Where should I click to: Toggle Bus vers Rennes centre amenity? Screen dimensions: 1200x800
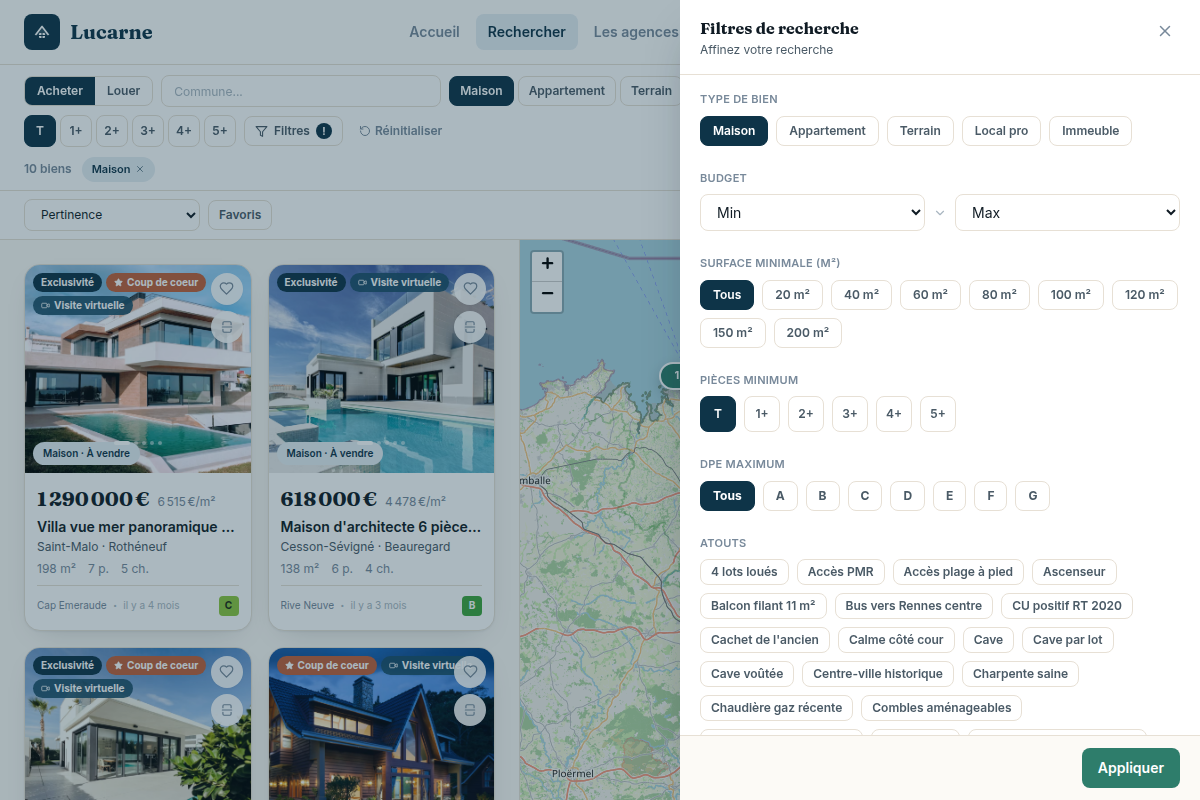pos(914,606)
